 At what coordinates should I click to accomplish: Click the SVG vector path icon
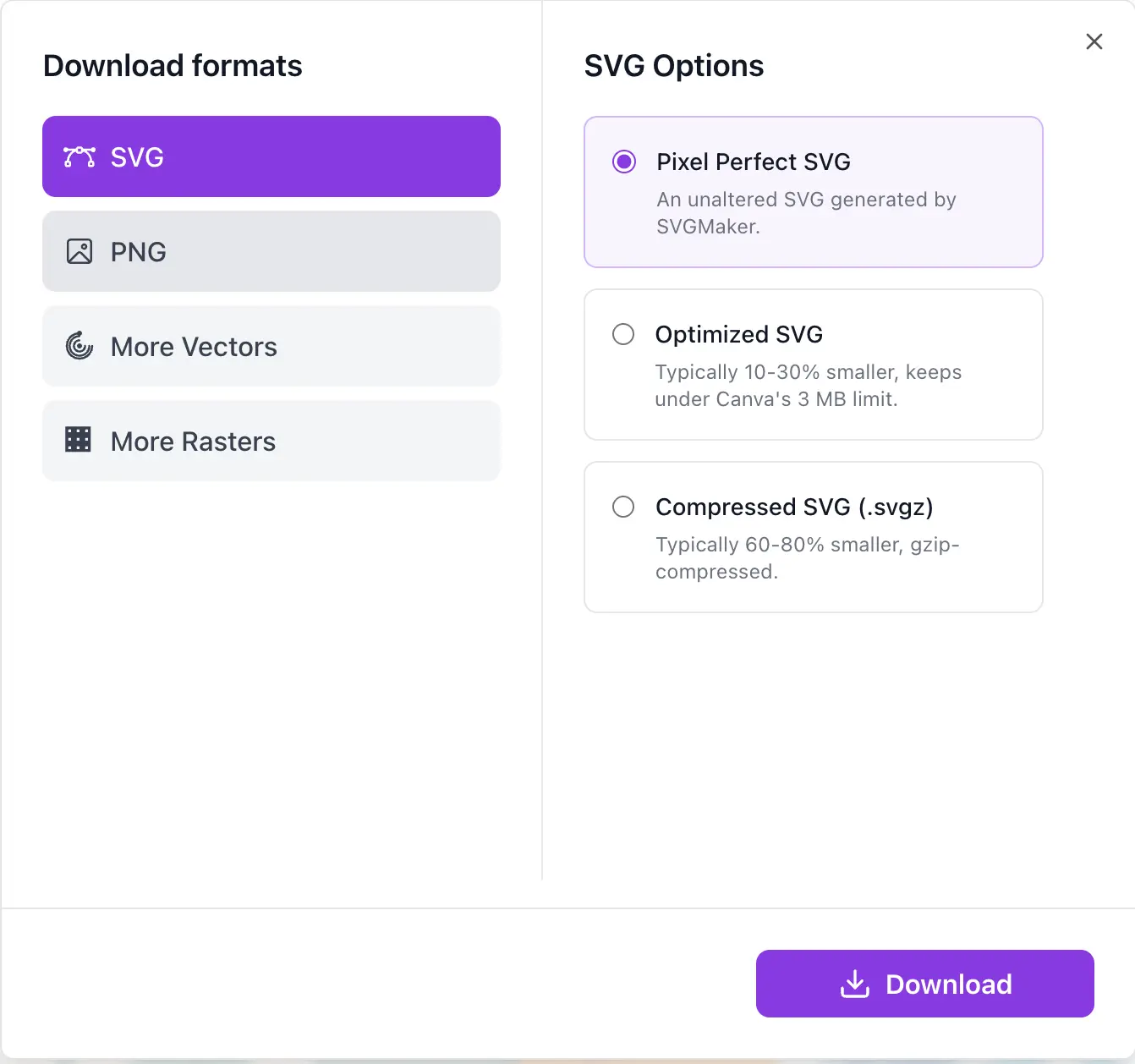pyautogui.click(x=80, y=156)
